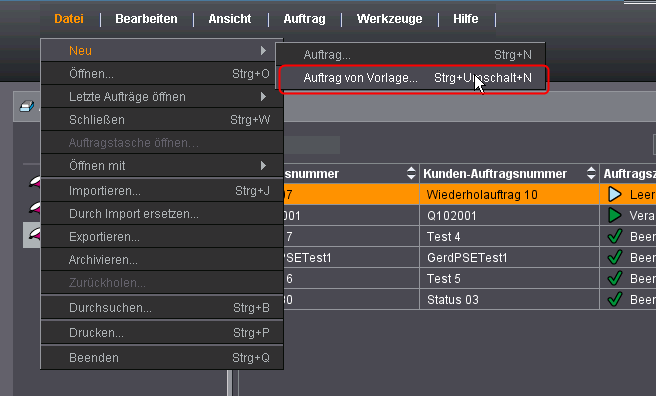The height and width of the screenshot is (396, 656).
Task: Click sort arrows of the Auftragsnummer column
Action: (x=411, y=173)
